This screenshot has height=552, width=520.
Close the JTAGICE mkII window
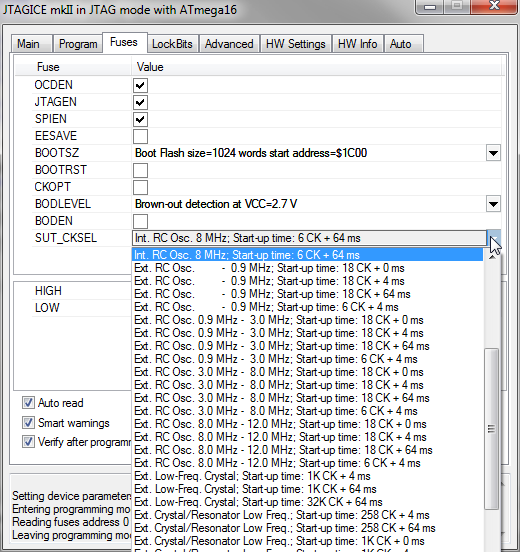pos(495,6)
